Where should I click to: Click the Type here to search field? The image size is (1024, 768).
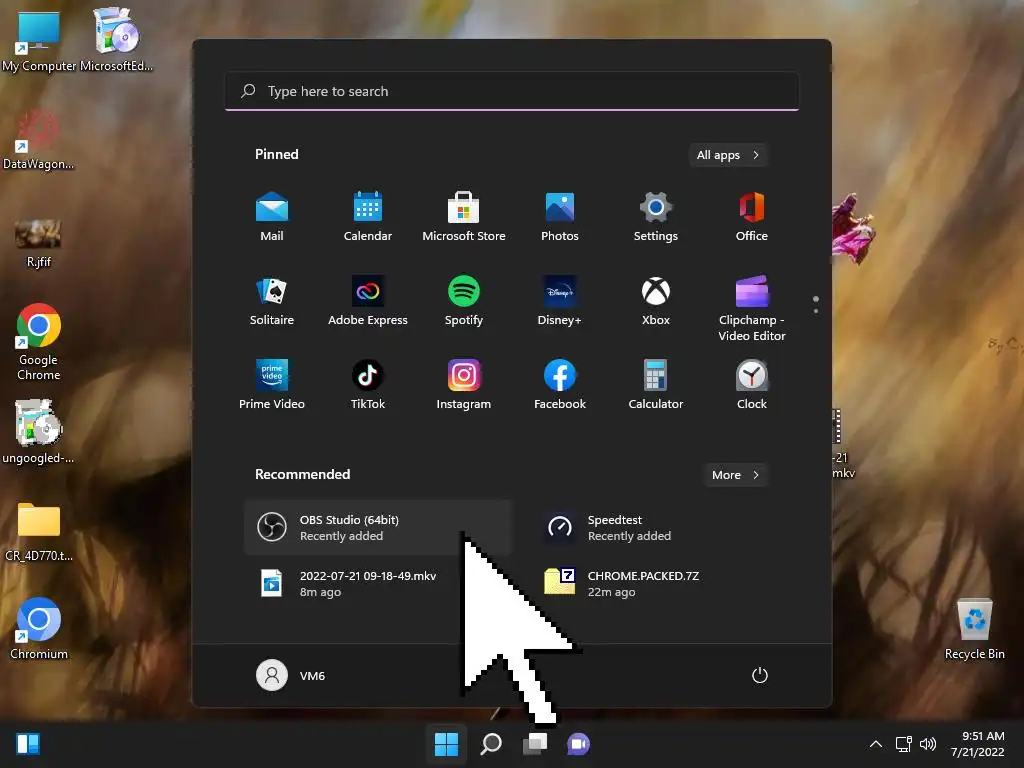512,91
